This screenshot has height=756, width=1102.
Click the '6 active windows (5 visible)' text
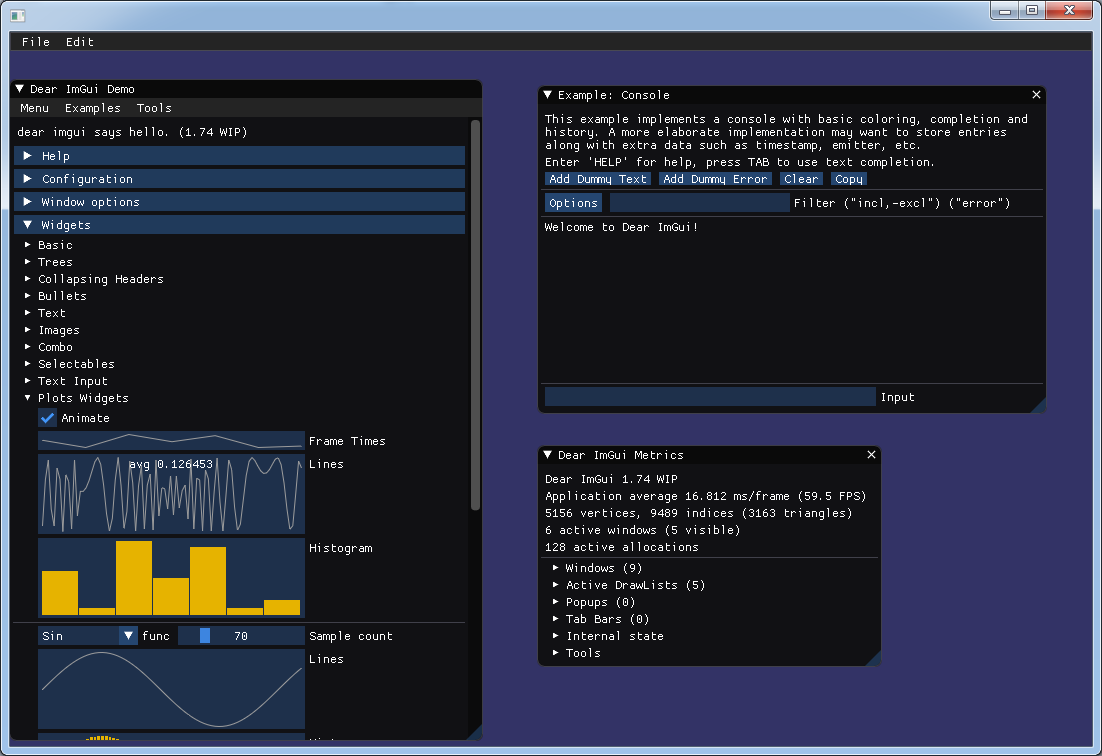[x=642, y=530]
